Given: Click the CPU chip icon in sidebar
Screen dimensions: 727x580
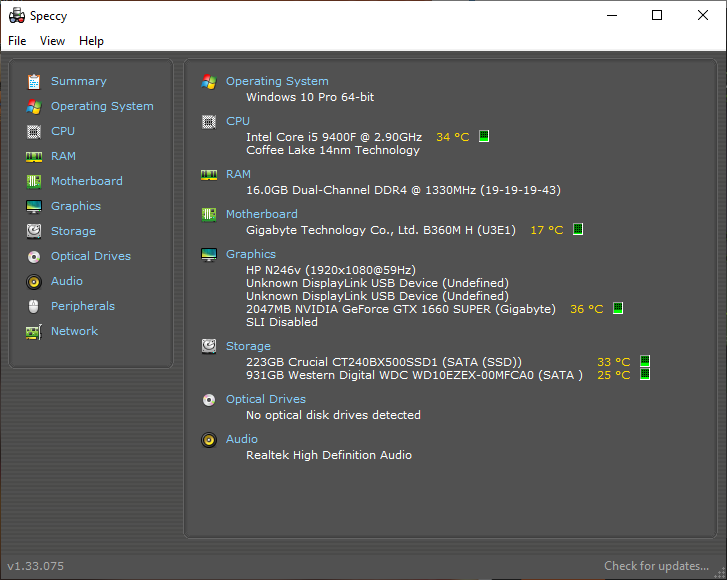Looking at the screenshot, I should [x=34, y=132].
